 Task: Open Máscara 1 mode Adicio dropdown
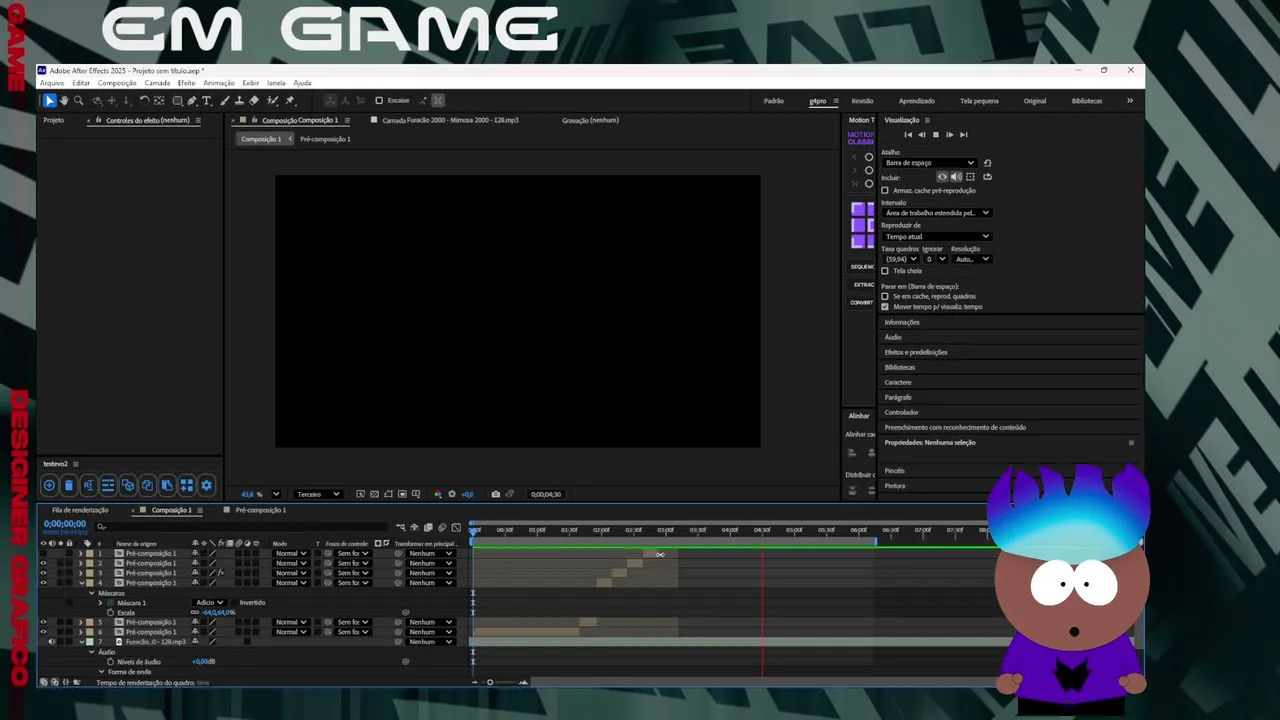tap(210, 603)
